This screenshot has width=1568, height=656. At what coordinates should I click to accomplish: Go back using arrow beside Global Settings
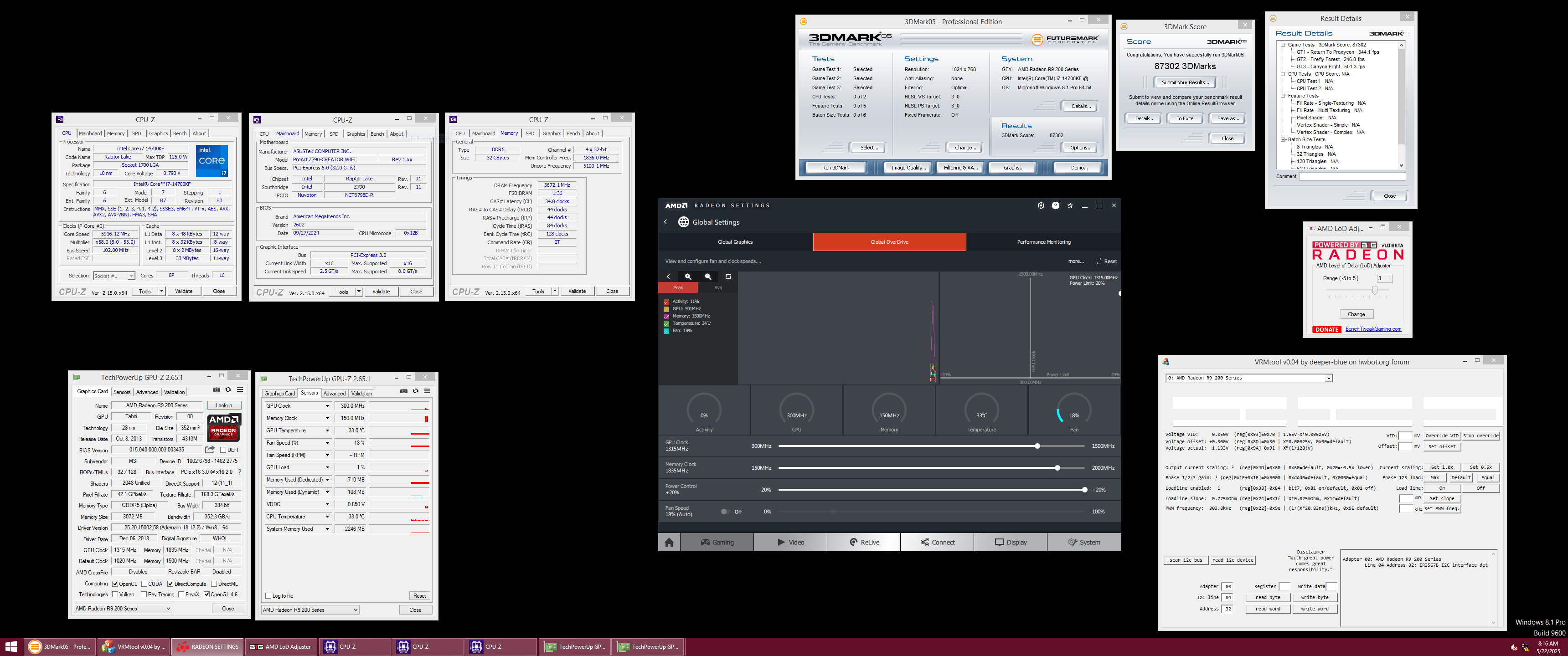pyautogui.click(x=665, y=222)
